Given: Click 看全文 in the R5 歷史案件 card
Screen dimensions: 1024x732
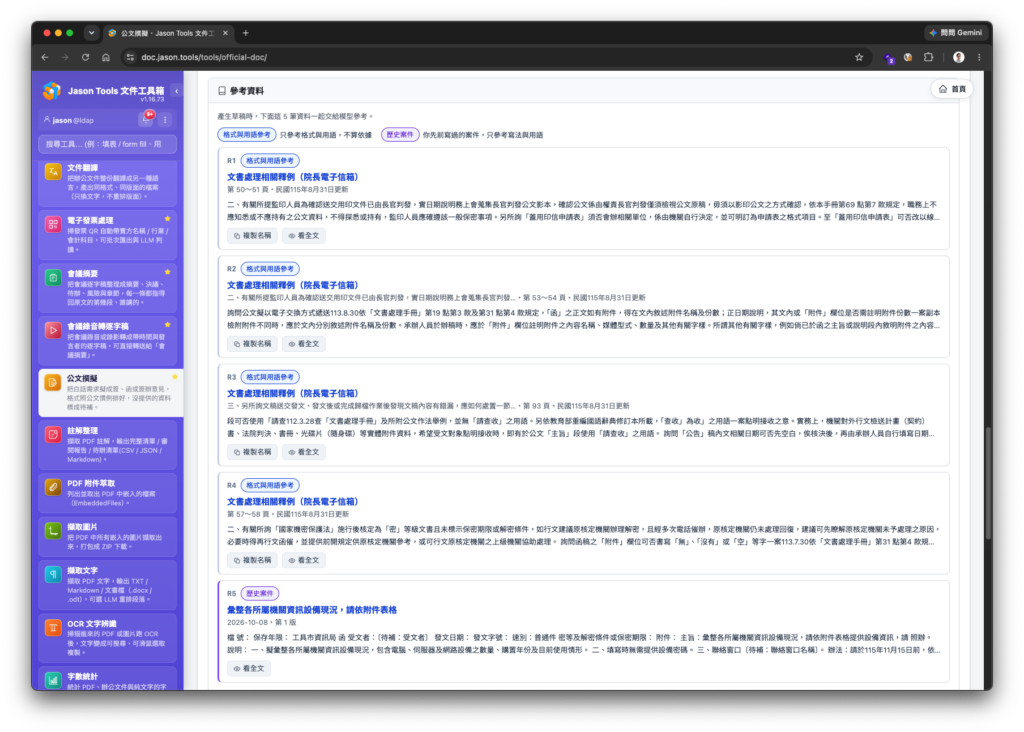Looking at the screenshot, I should (x=249, y=669).
